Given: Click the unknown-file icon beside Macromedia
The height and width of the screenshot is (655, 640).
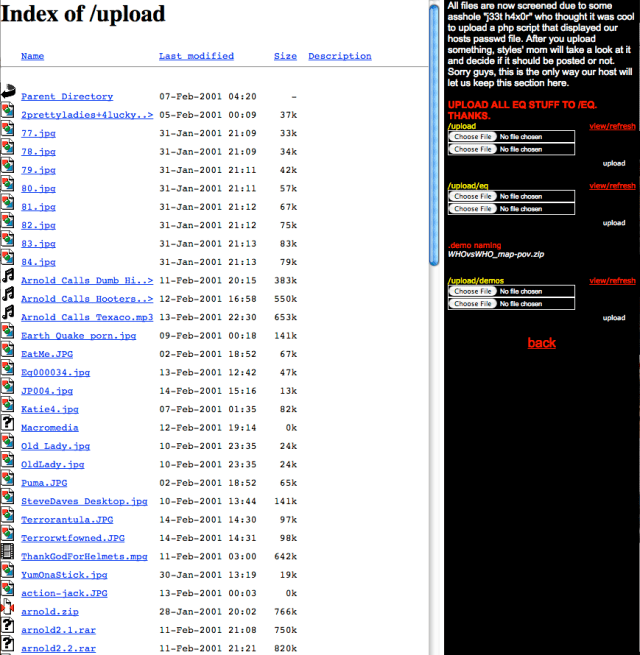Looking at the screenshot, I should (8, 426).
